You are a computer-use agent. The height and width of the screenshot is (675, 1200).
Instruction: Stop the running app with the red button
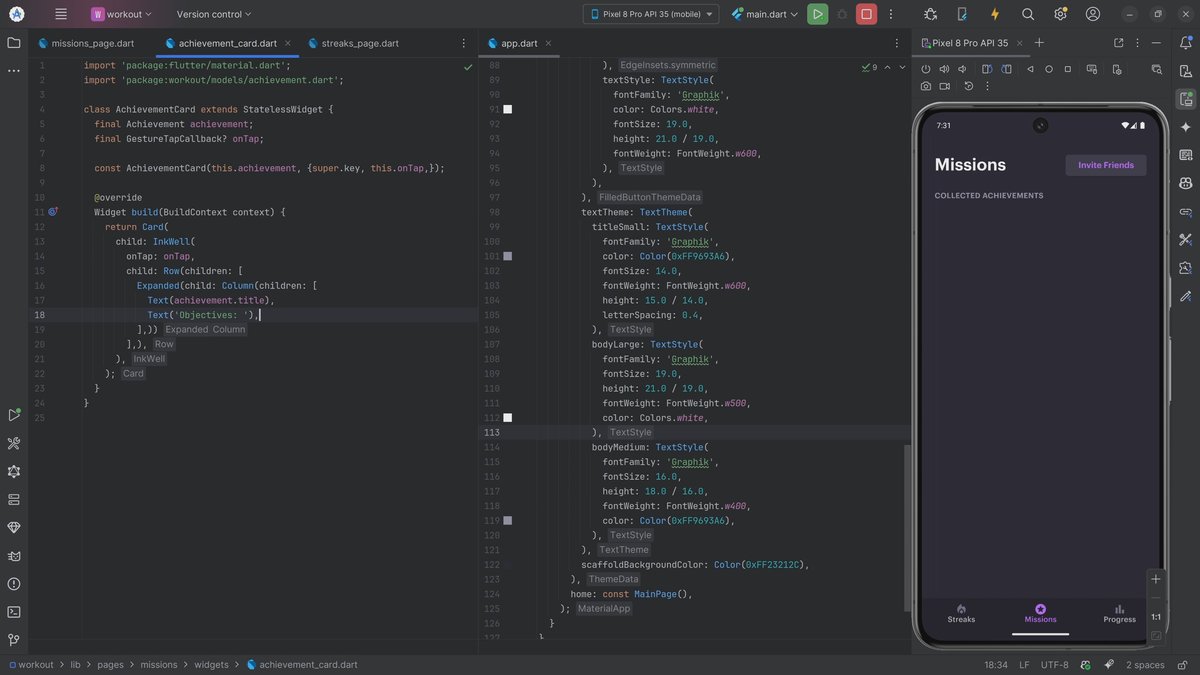[x=866, y=14]
